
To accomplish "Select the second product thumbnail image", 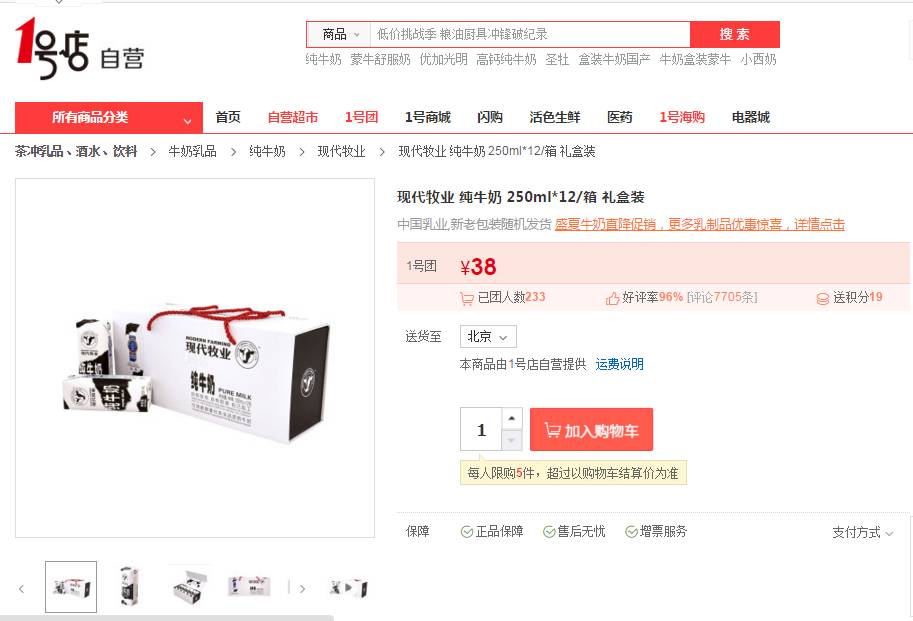I will [129, 587].
